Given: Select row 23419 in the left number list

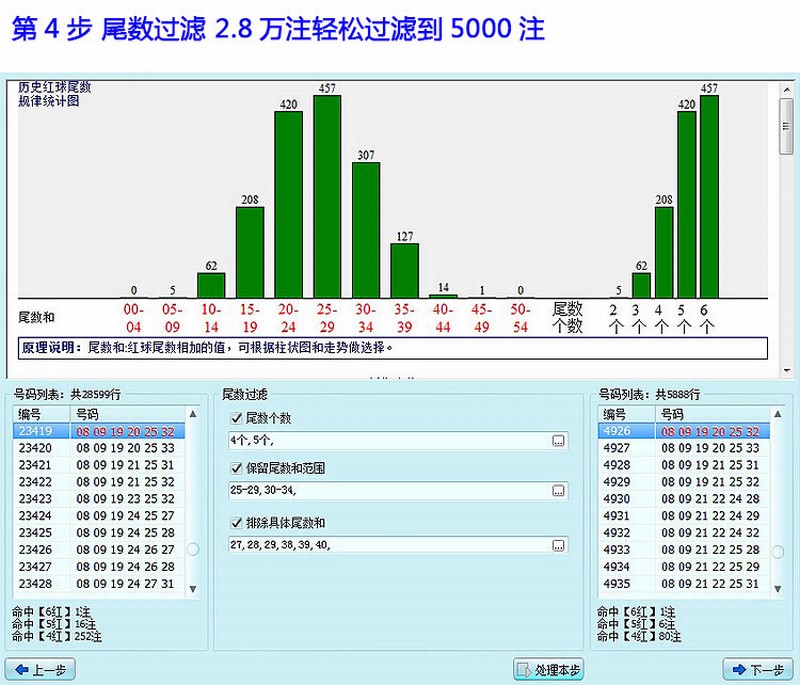Looking at the screenshot, I should [100, 431].
